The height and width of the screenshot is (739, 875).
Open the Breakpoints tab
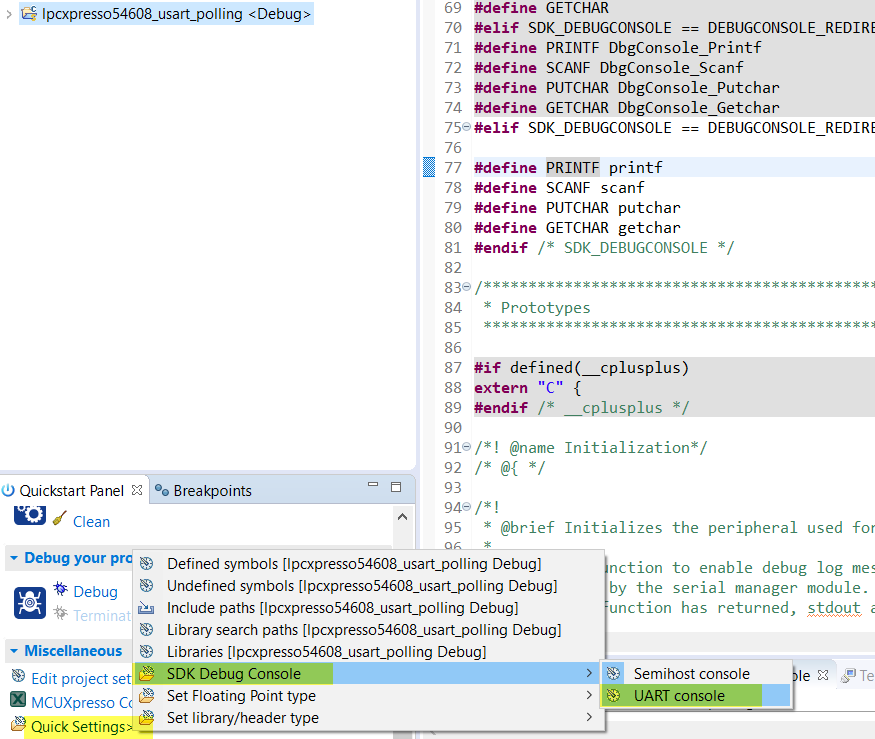pos(212,491)
